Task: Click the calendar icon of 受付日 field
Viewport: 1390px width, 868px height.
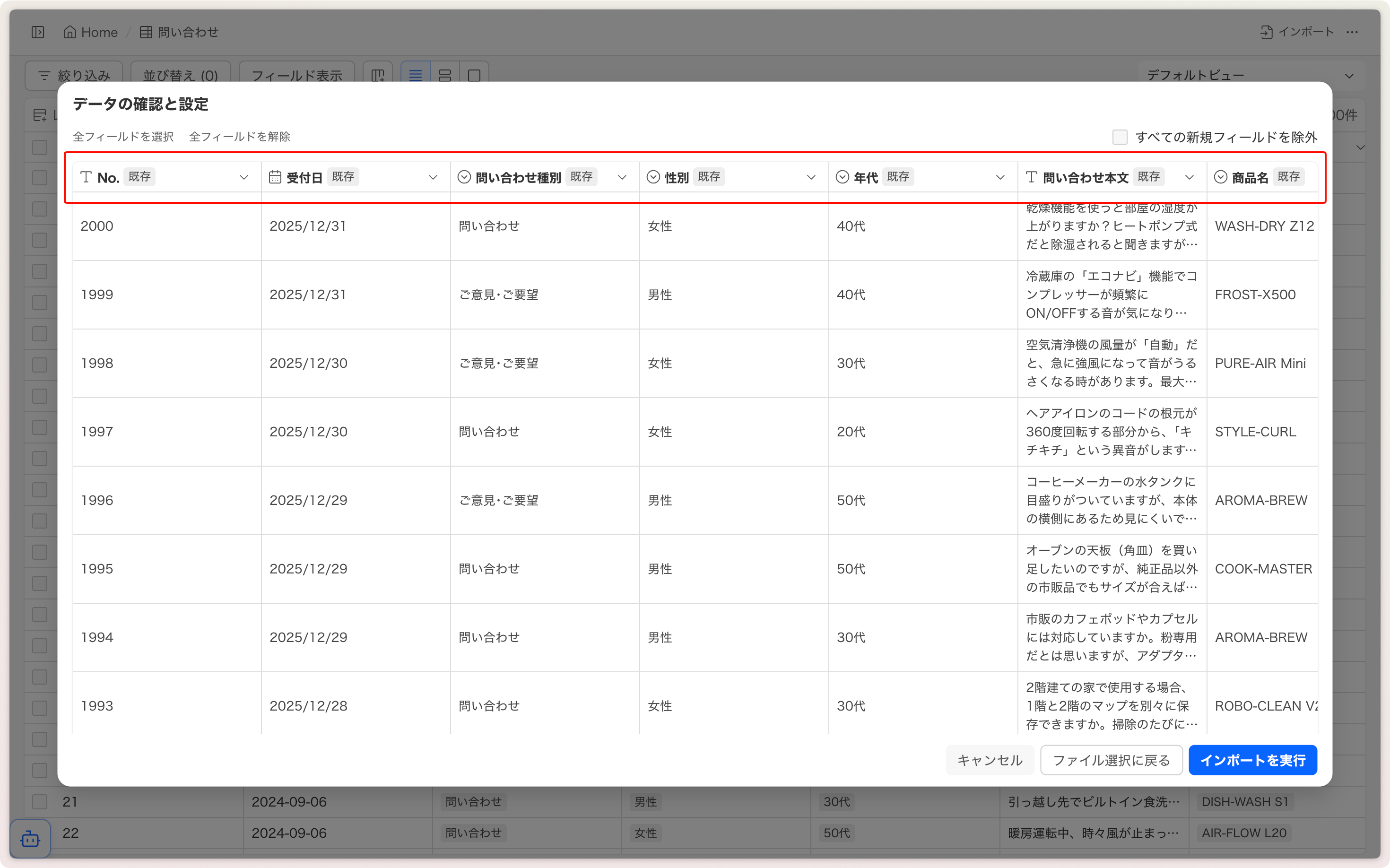Action: (275, 177)
